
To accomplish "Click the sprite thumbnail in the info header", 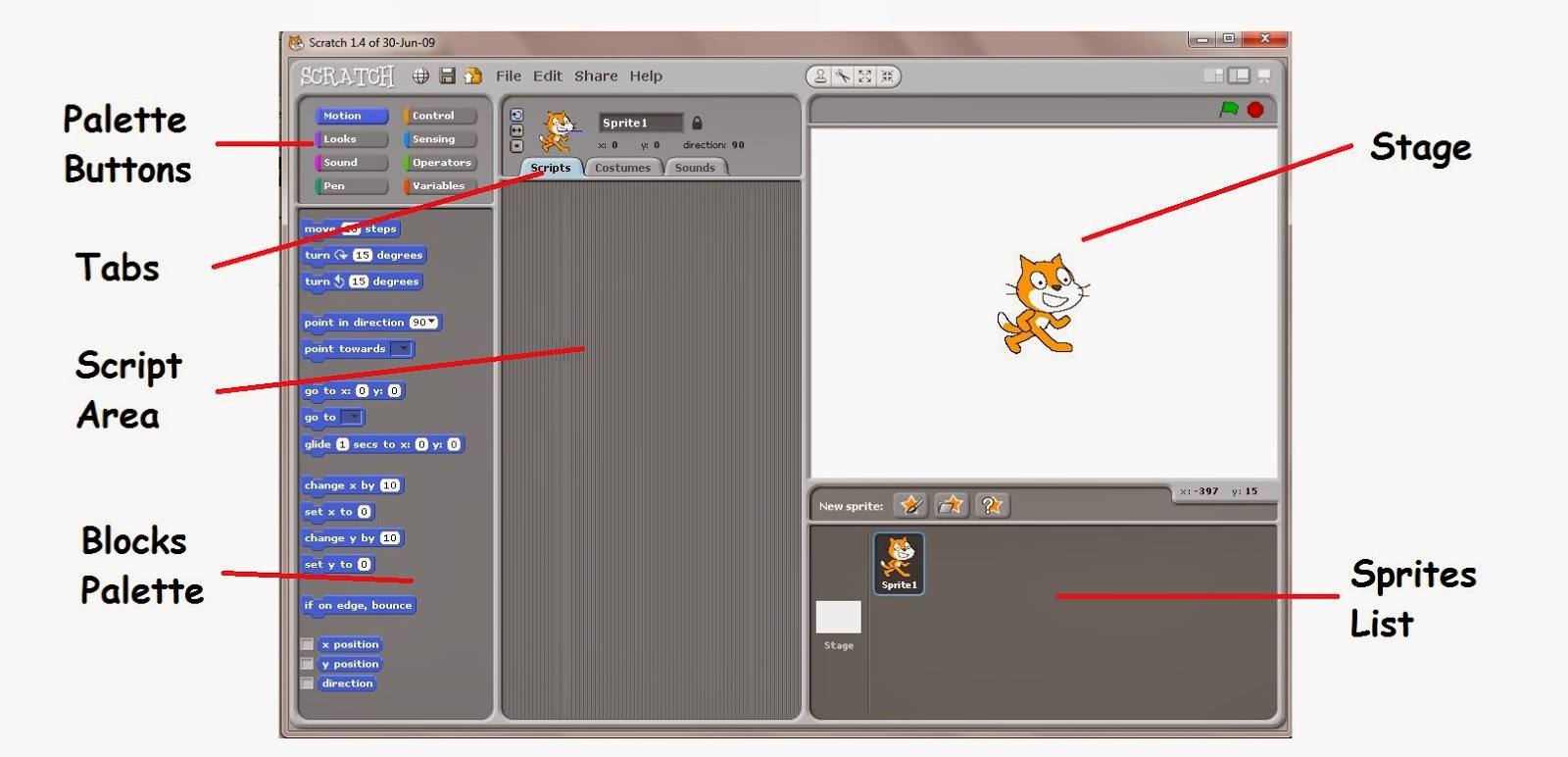I will (559, 131).
